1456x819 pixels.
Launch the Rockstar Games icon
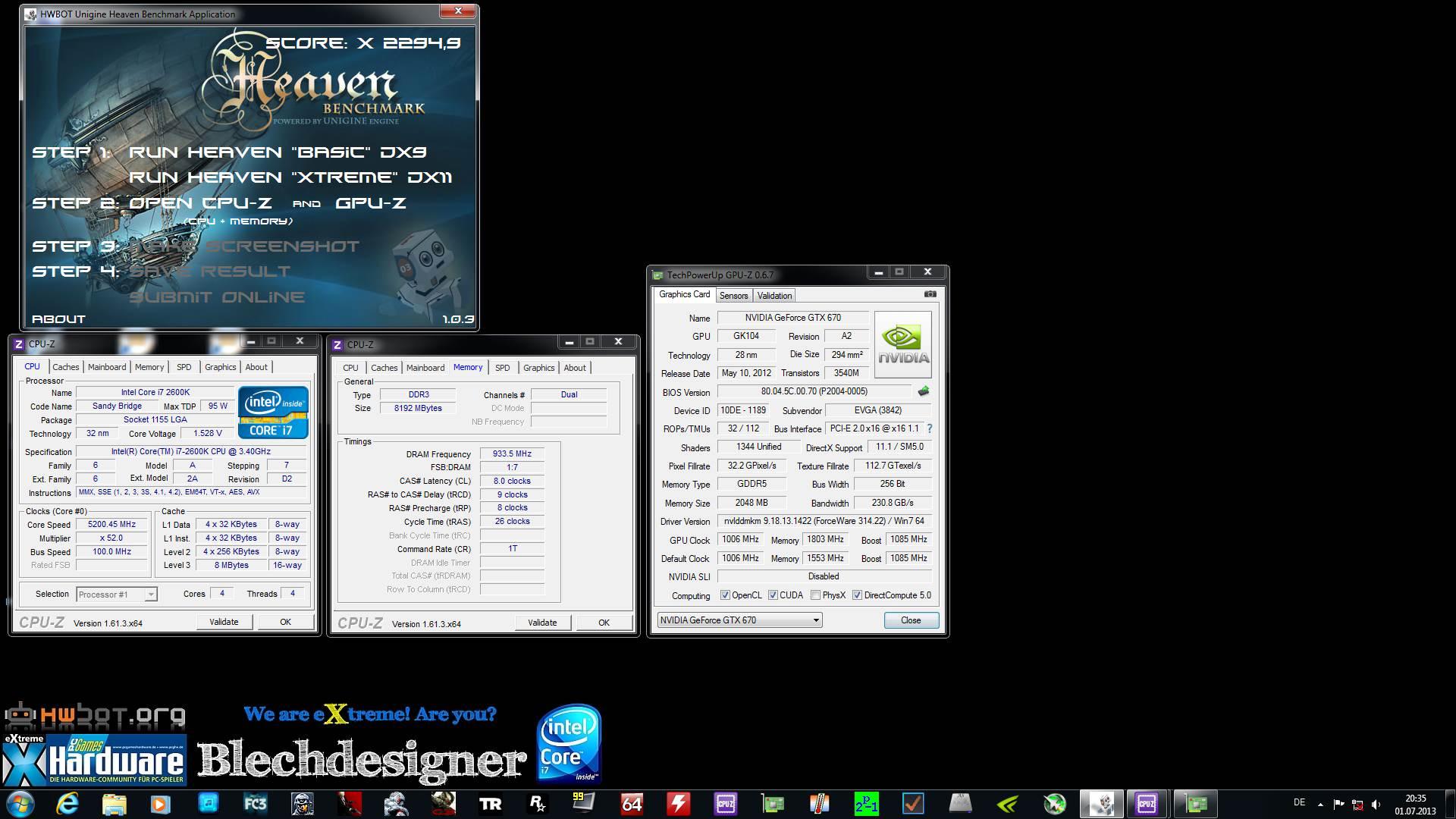[x=537, y=803]
